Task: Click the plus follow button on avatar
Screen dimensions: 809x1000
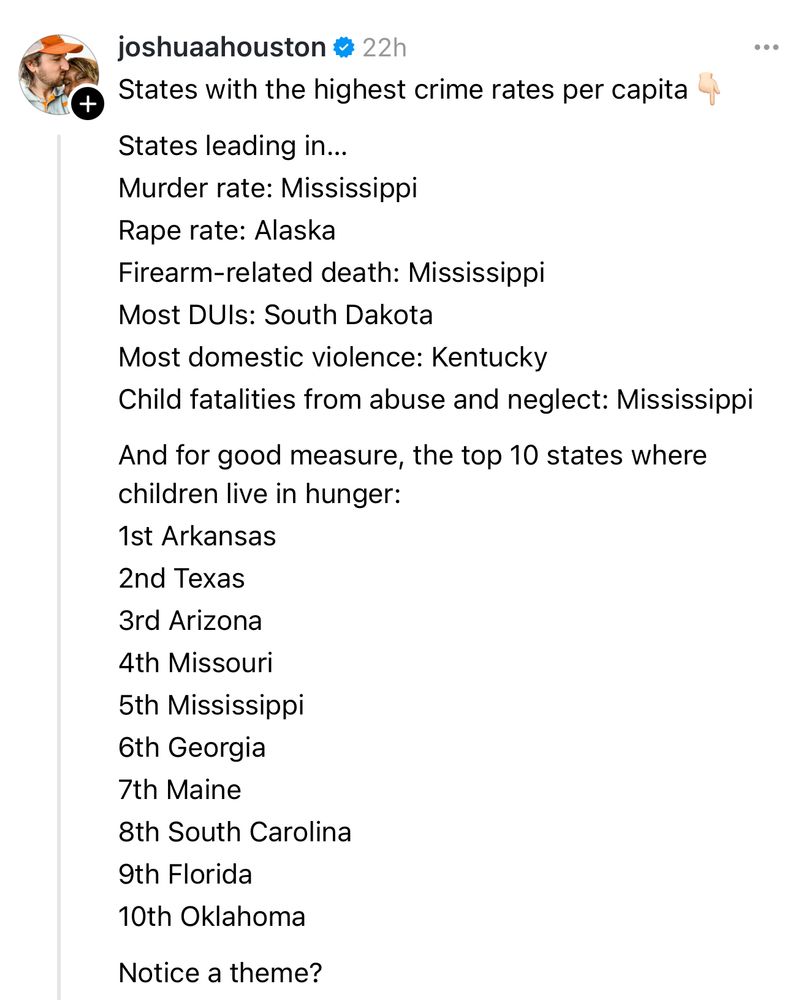Action: tap(87, 103)
